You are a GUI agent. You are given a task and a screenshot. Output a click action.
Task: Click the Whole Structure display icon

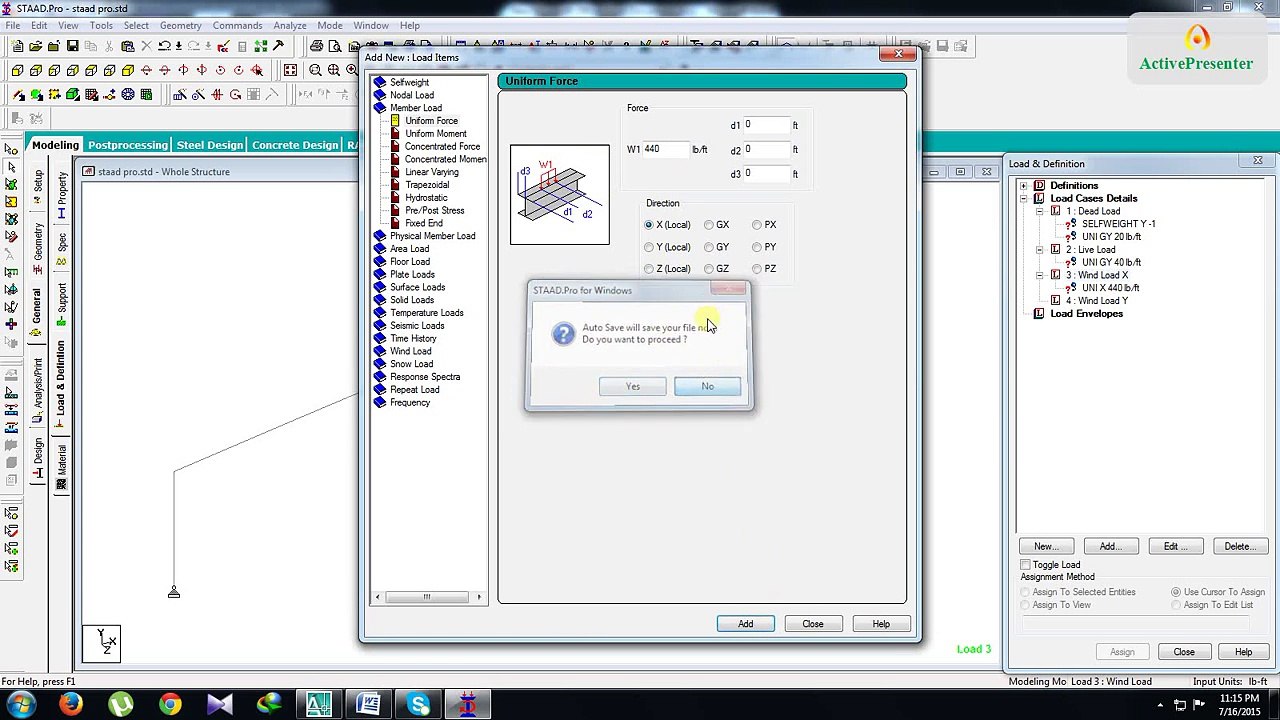point(290,70)
